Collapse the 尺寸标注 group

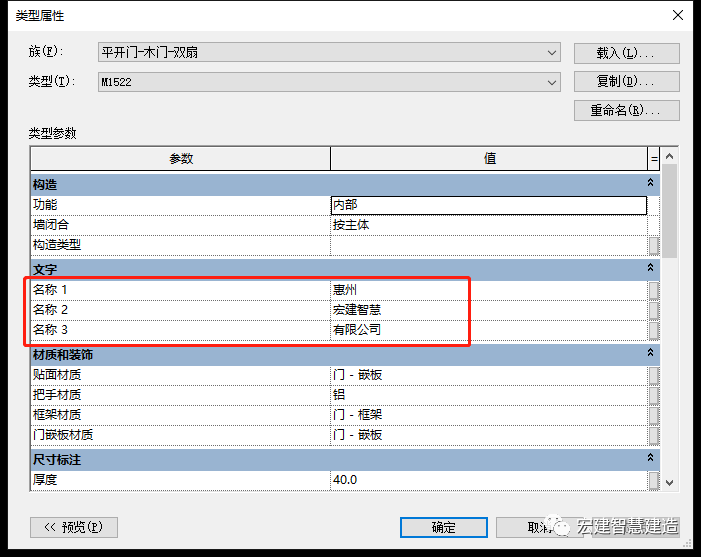pyautogui.click(x=650, y=458)
